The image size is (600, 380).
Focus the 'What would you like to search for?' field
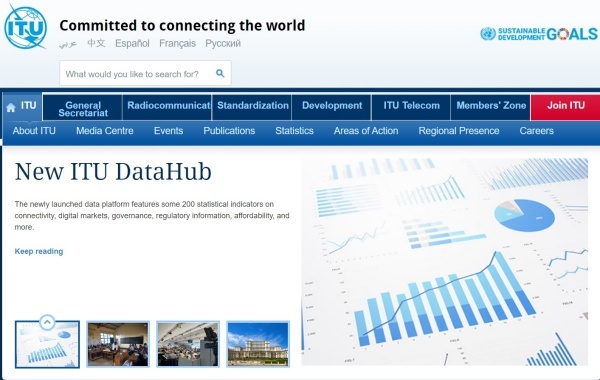(x=137, y=73)
